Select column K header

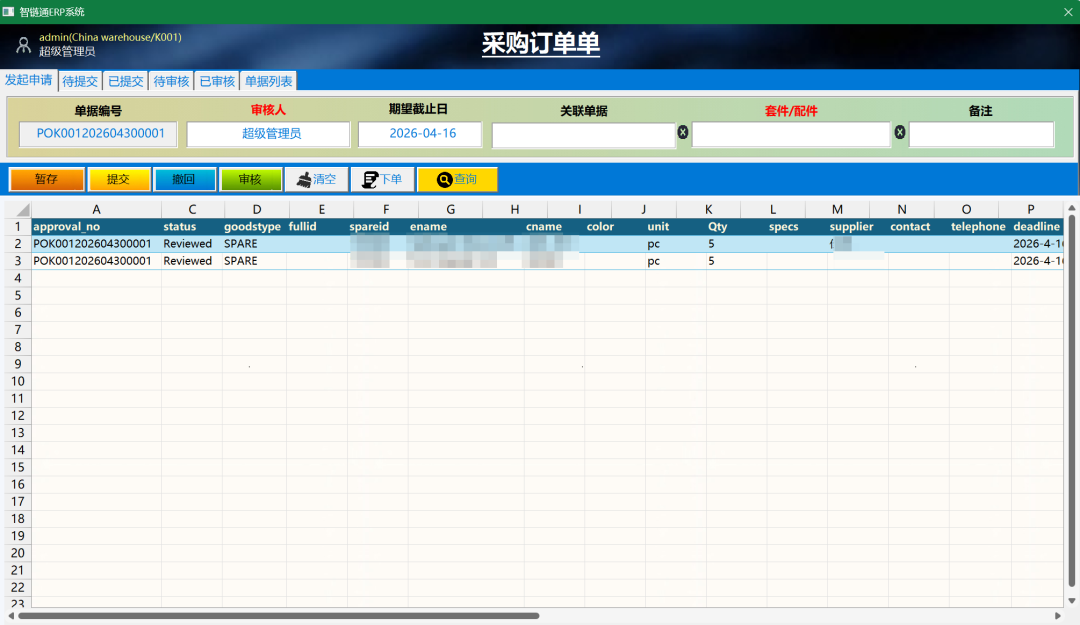coord(709,209)
